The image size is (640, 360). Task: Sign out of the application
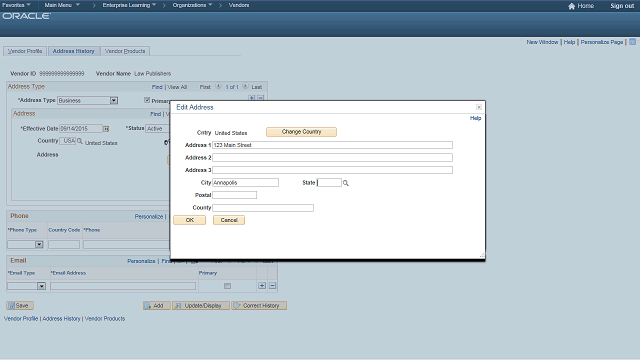tap(622, 6)
